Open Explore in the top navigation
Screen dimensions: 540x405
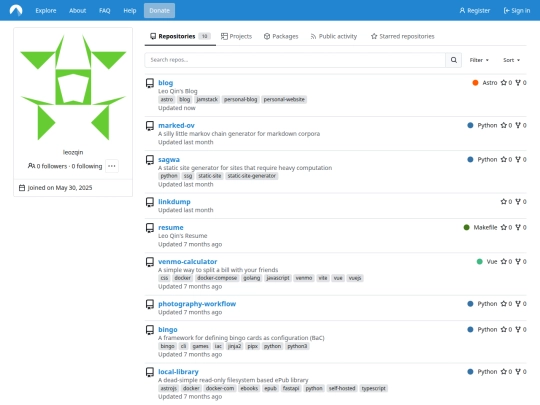tap(46, 11)
